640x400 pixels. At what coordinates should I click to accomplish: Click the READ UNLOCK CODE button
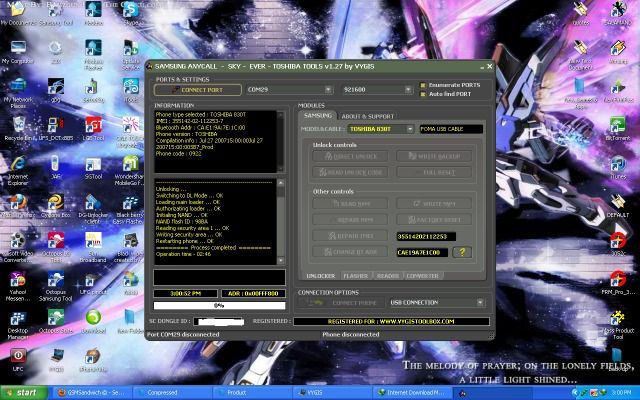point(350,172)
